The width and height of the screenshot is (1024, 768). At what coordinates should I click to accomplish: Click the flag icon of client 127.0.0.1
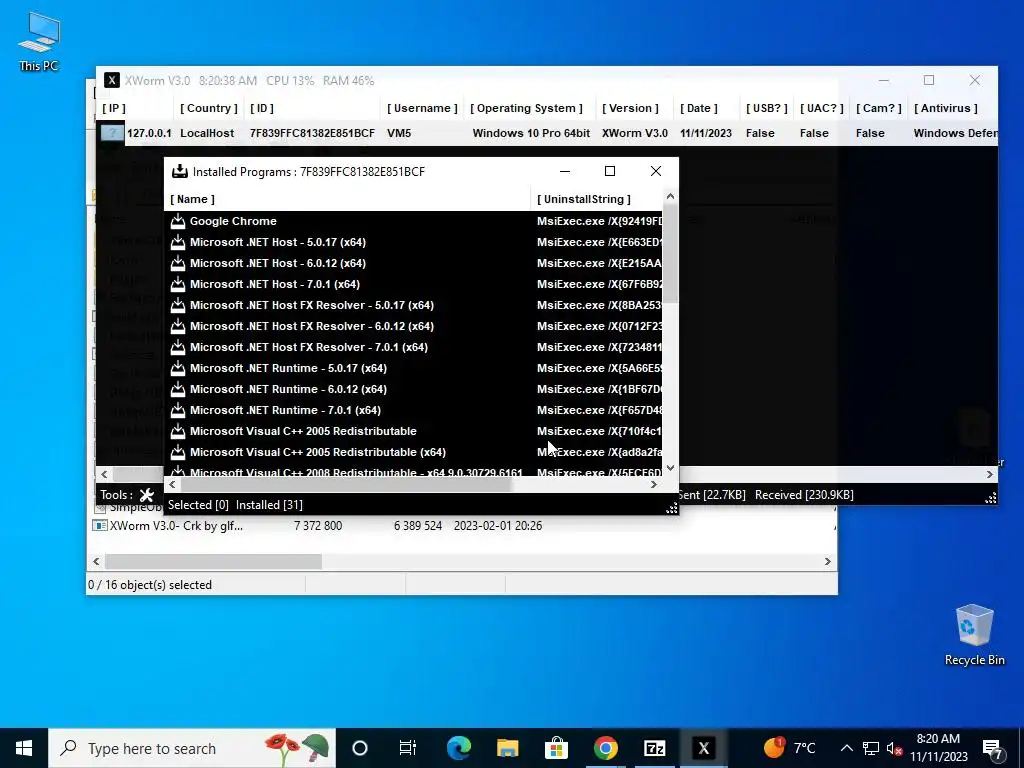click(112, 133)
